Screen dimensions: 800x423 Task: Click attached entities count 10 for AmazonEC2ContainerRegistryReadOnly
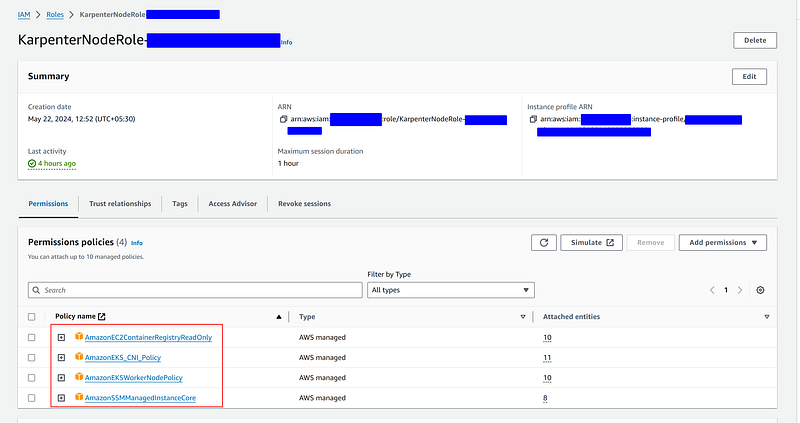pos(547,338)
